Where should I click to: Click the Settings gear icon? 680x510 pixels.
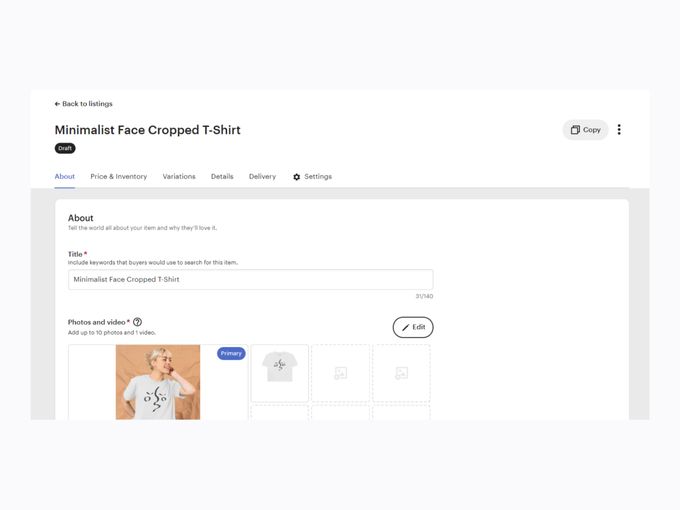click(x=297, y=177)
